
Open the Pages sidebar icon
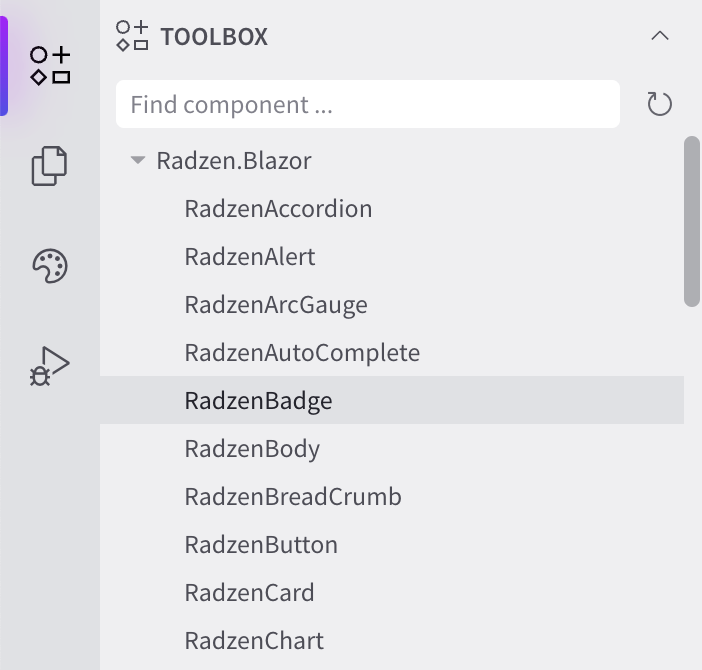point(49,166)
